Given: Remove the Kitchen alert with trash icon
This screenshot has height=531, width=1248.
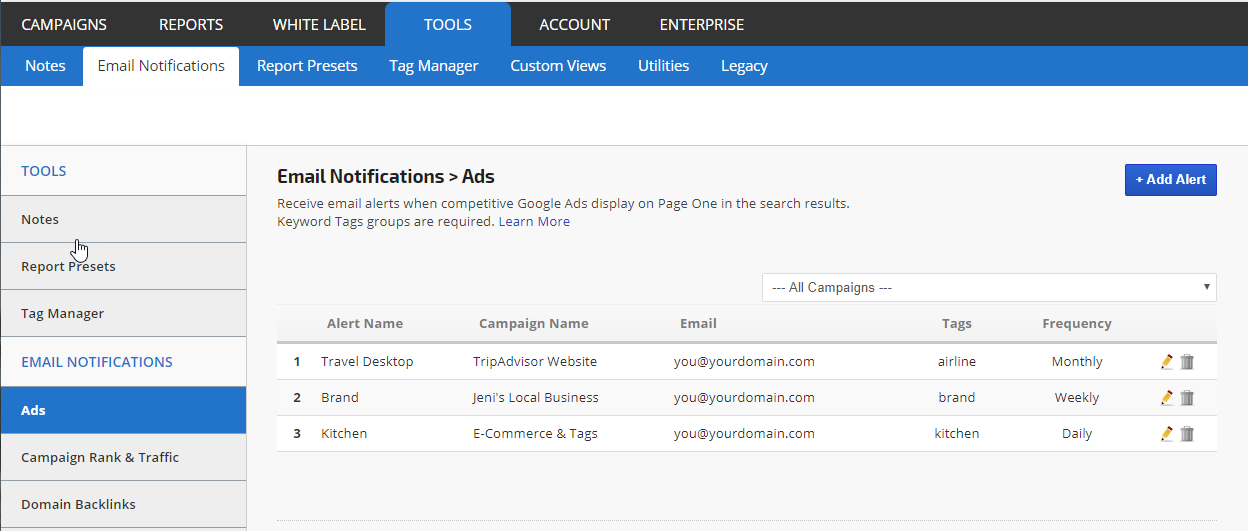Looking at the screenshot, I should point(1187,434).
